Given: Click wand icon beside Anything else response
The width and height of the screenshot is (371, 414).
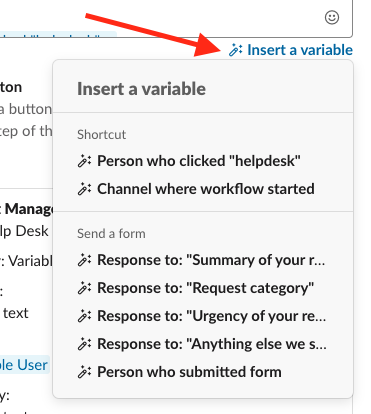Looking at the screenshot, I should pyautogui.click(x=84, y=344).
